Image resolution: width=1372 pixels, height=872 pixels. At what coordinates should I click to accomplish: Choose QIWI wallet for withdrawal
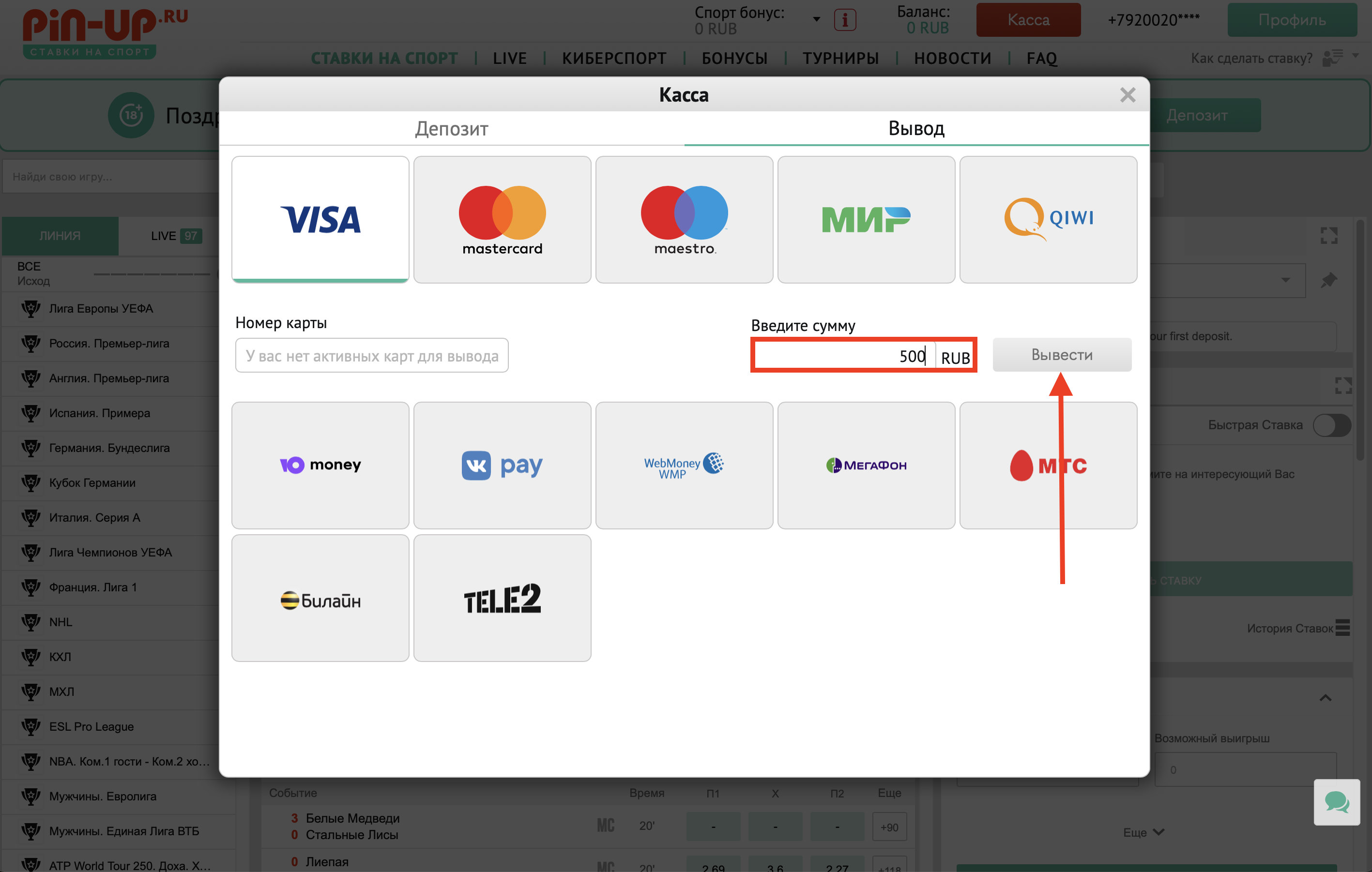pyautogui.click(x=1049, y=219)
